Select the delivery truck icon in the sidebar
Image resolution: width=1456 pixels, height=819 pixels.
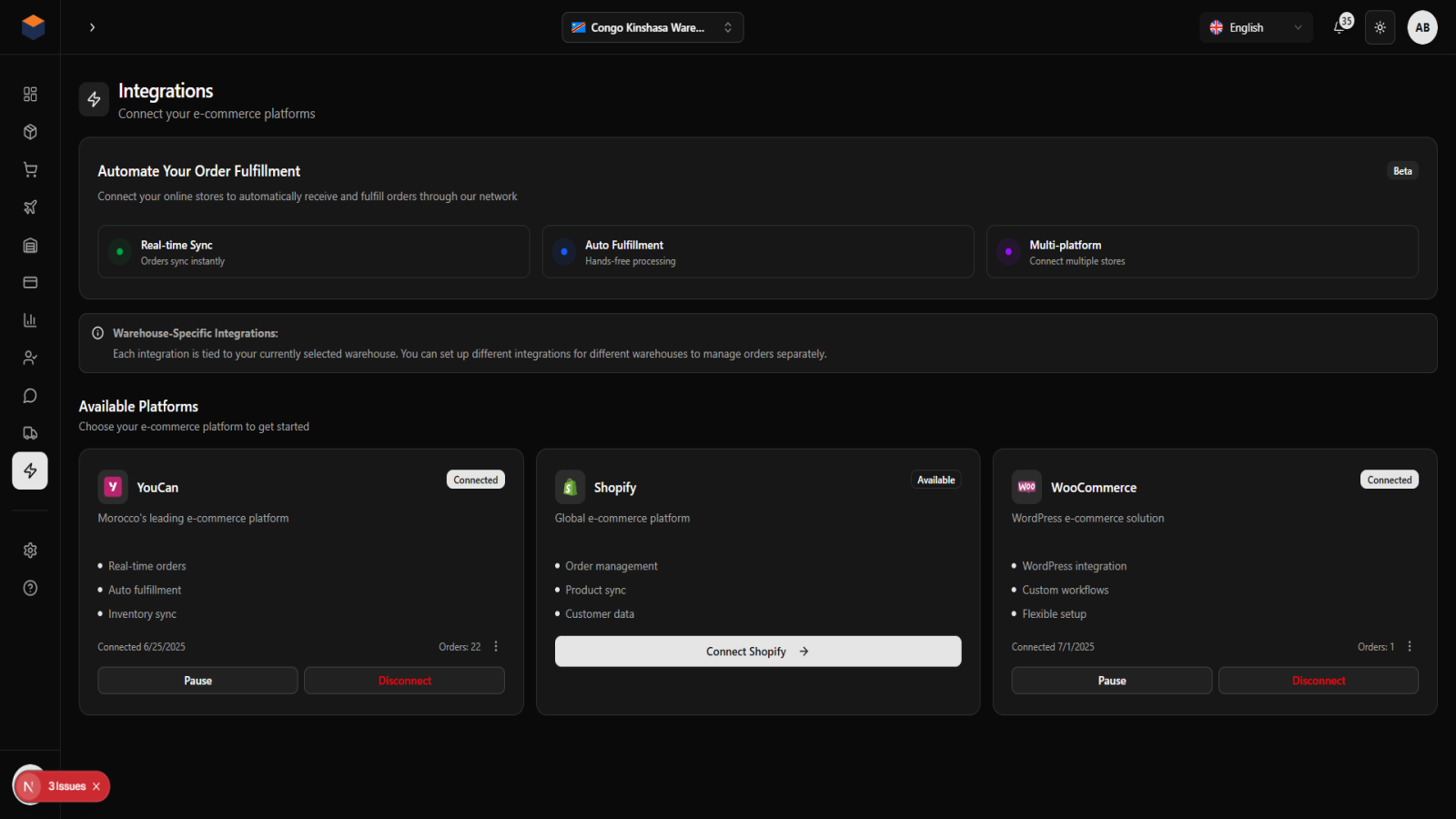(x=30, y=433)
